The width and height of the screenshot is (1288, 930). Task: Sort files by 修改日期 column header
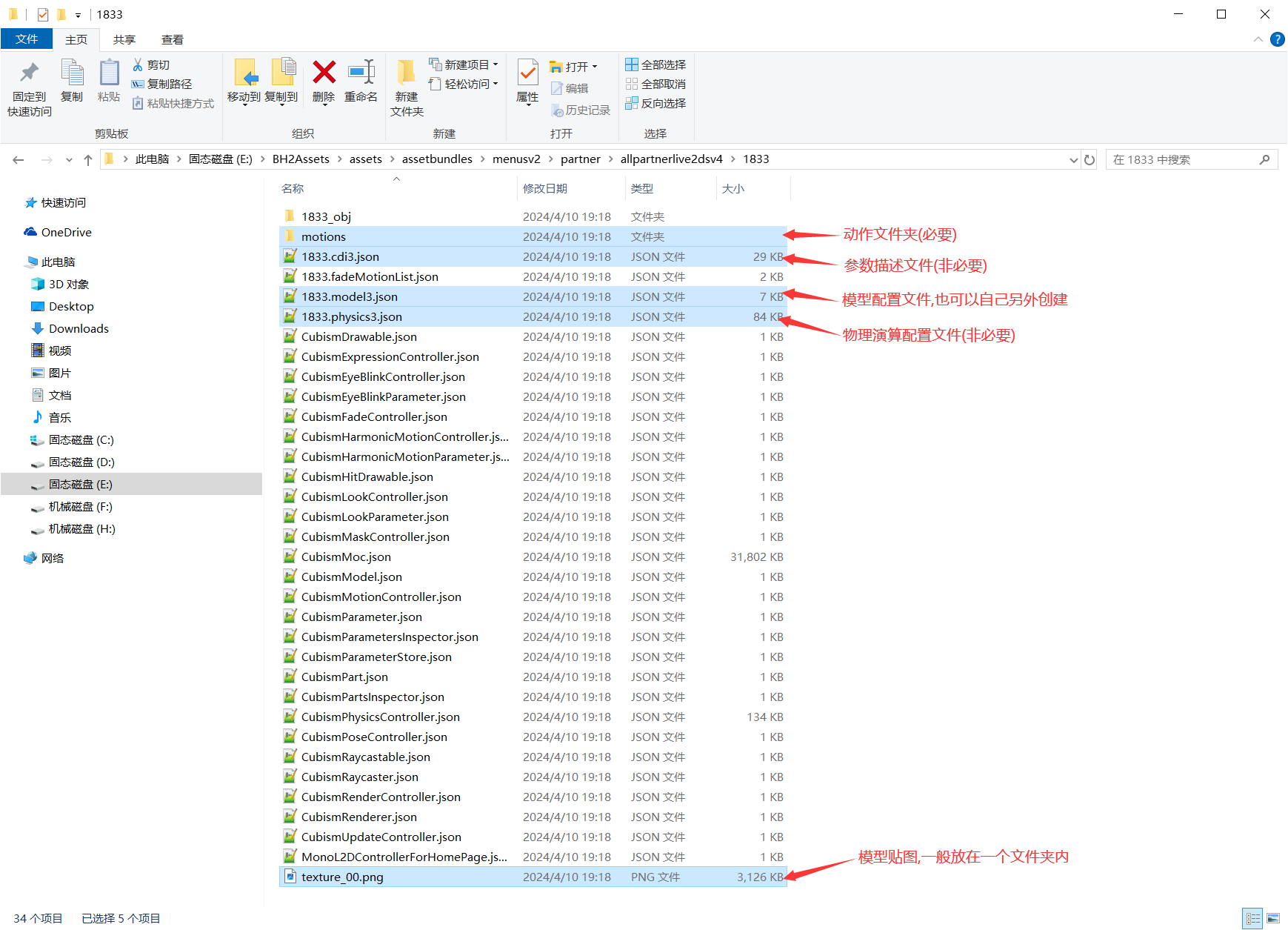570,189
